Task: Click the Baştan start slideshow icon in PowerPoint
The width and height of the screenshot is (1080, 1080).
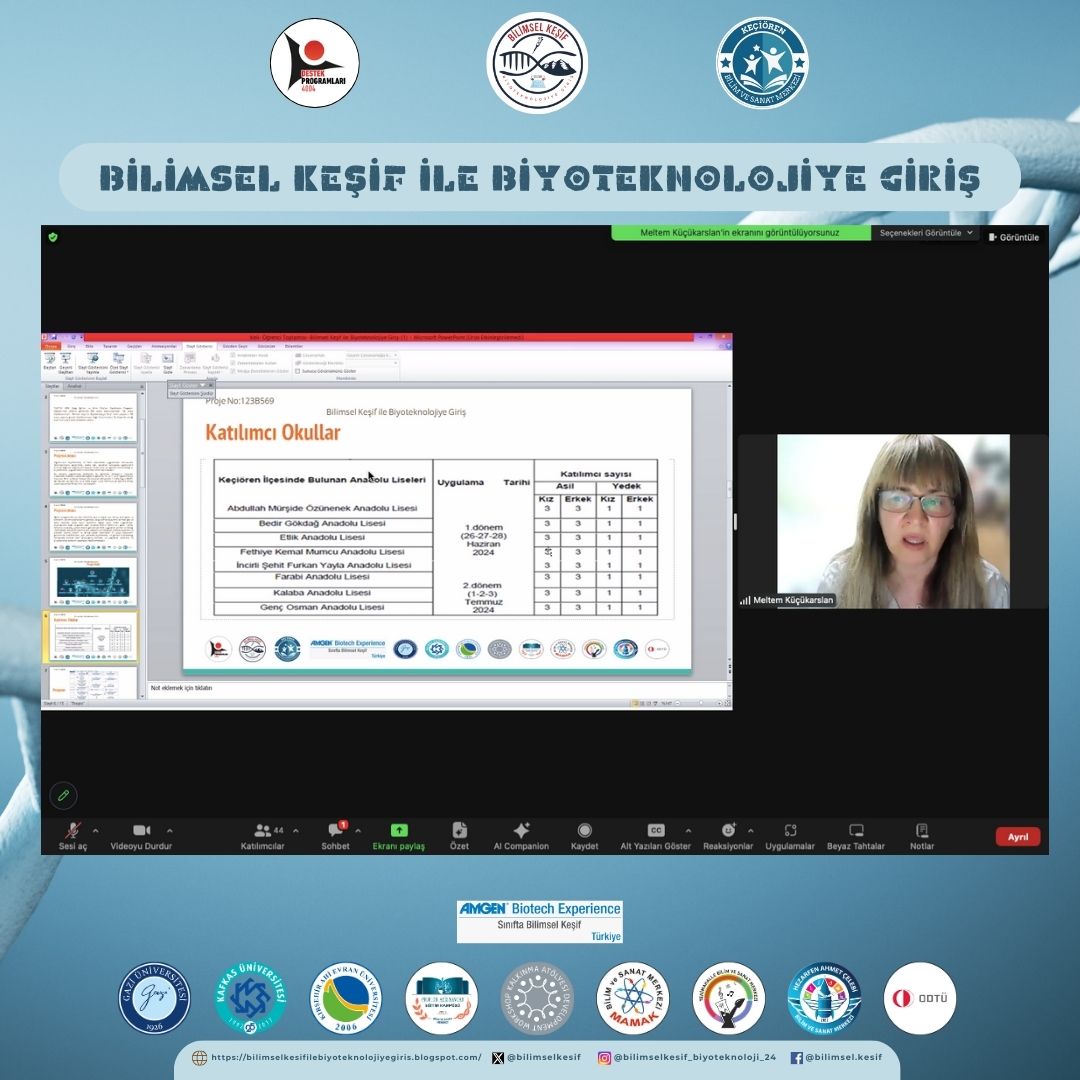Action: click(50, 362)
